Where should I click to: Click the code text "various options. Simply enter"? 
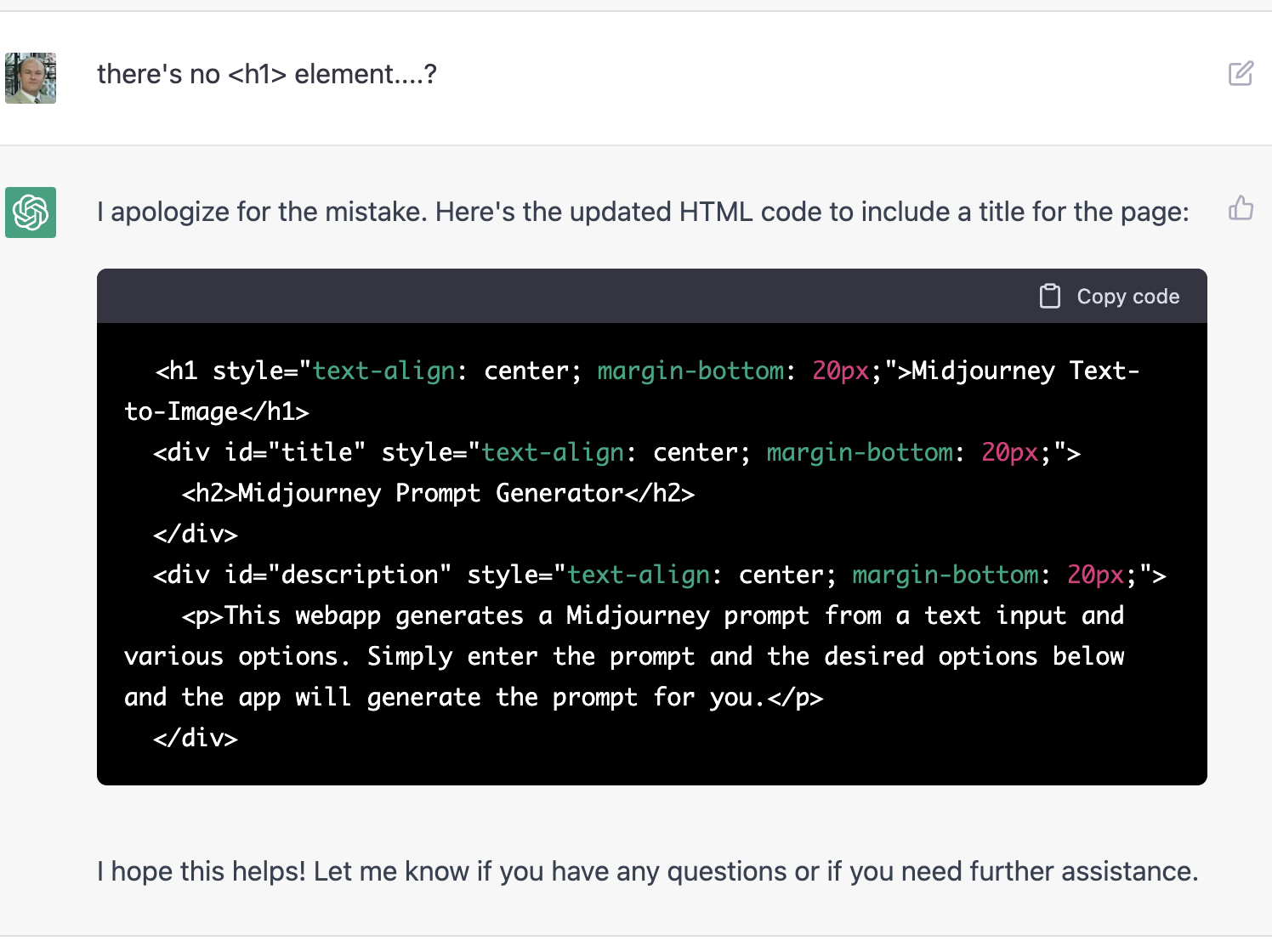[x=332, y=656]
